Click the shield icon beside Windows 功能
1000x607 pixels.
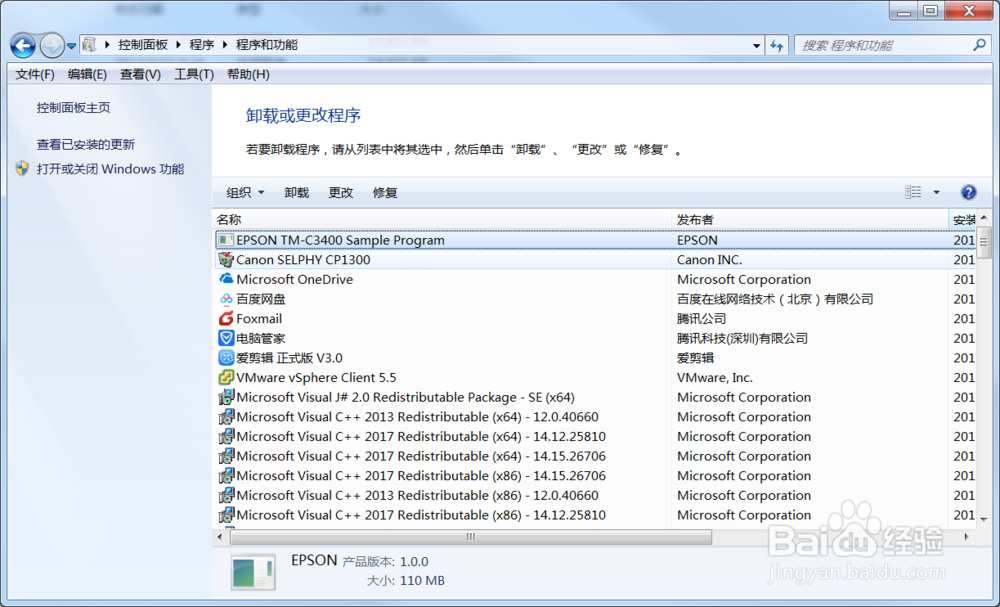coord(22,169)
